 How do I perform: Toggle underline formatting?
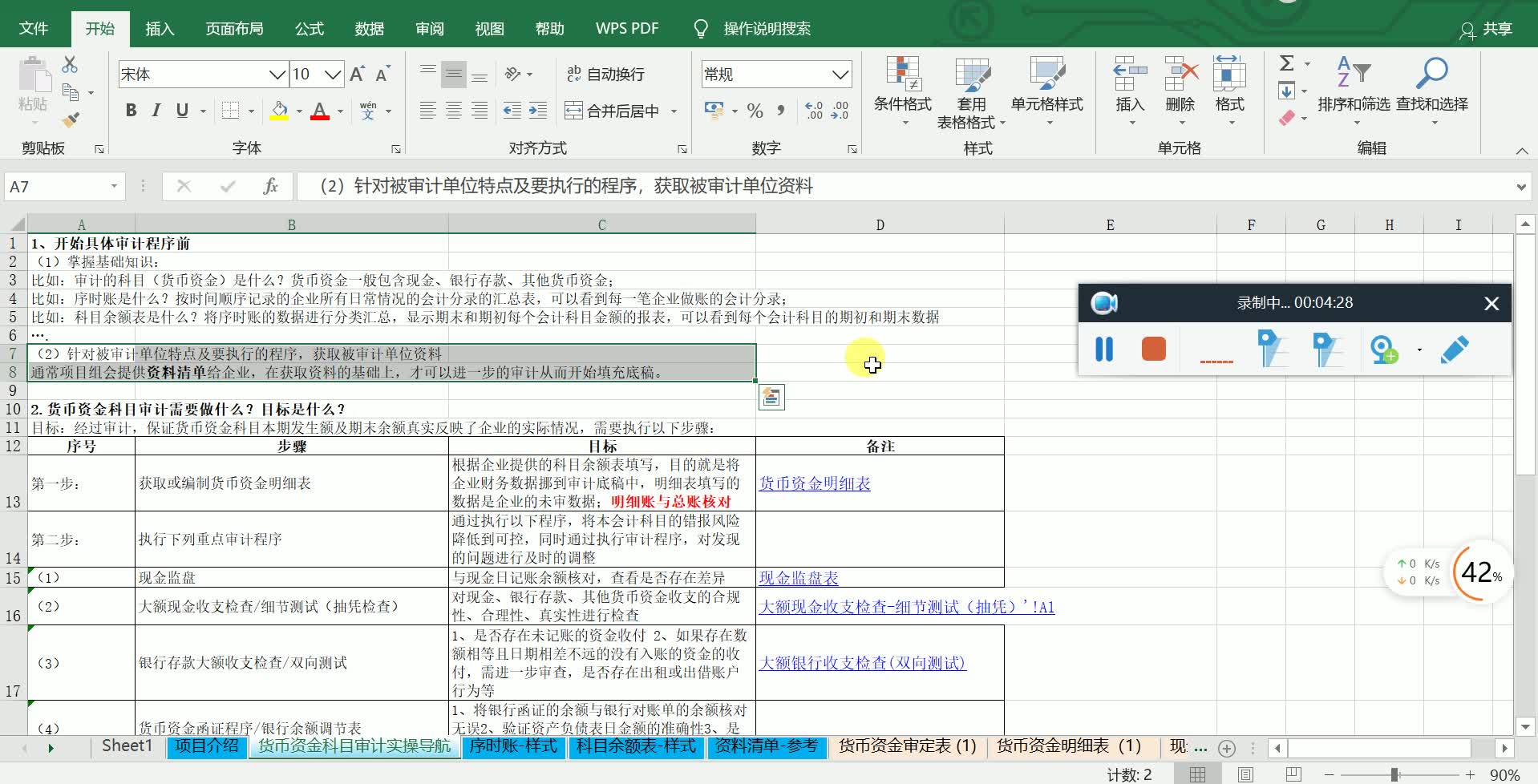point(182,111)
